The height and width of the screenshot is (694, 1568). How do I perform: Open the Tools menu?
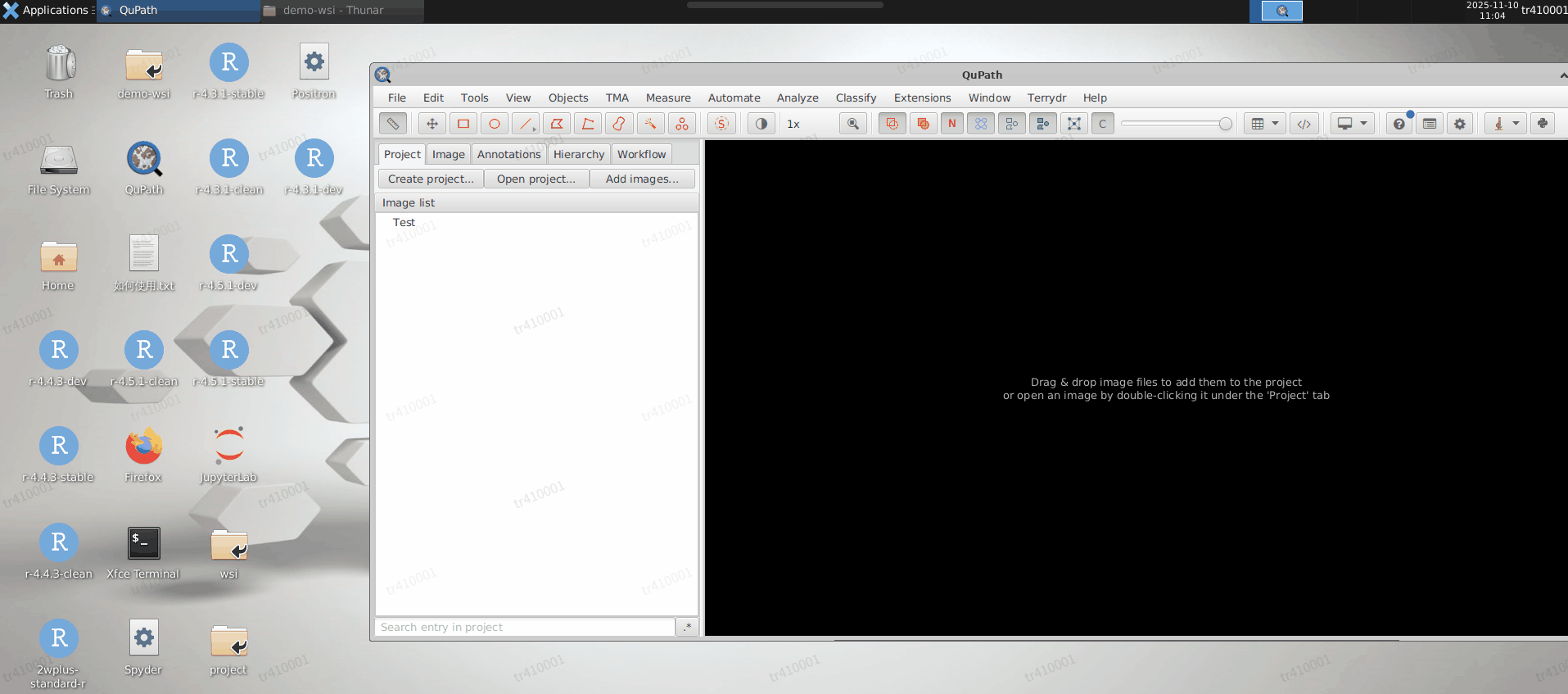(x=475, y=98)
